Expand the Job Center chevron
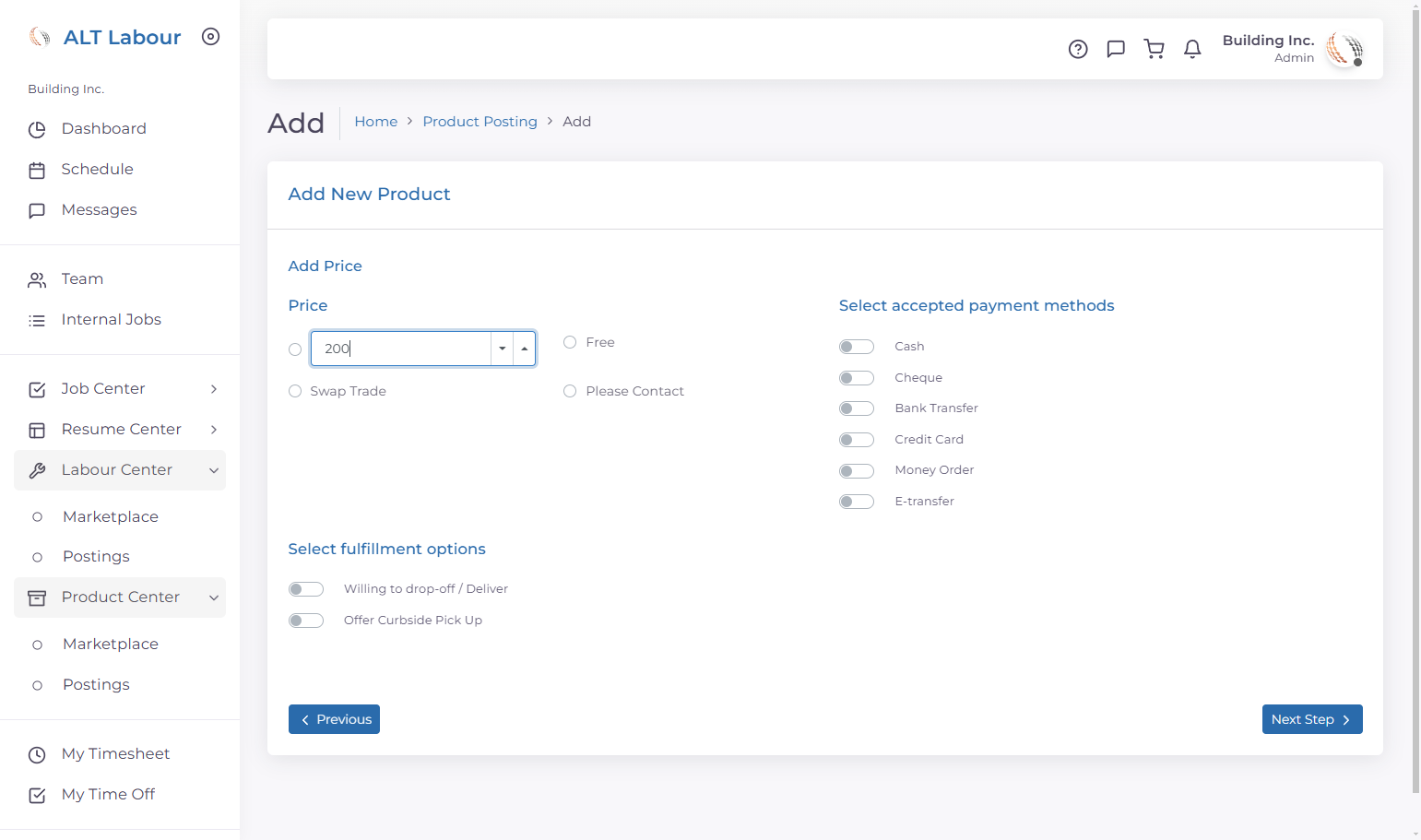This screenshot has height=840, width=1421. 214,389
